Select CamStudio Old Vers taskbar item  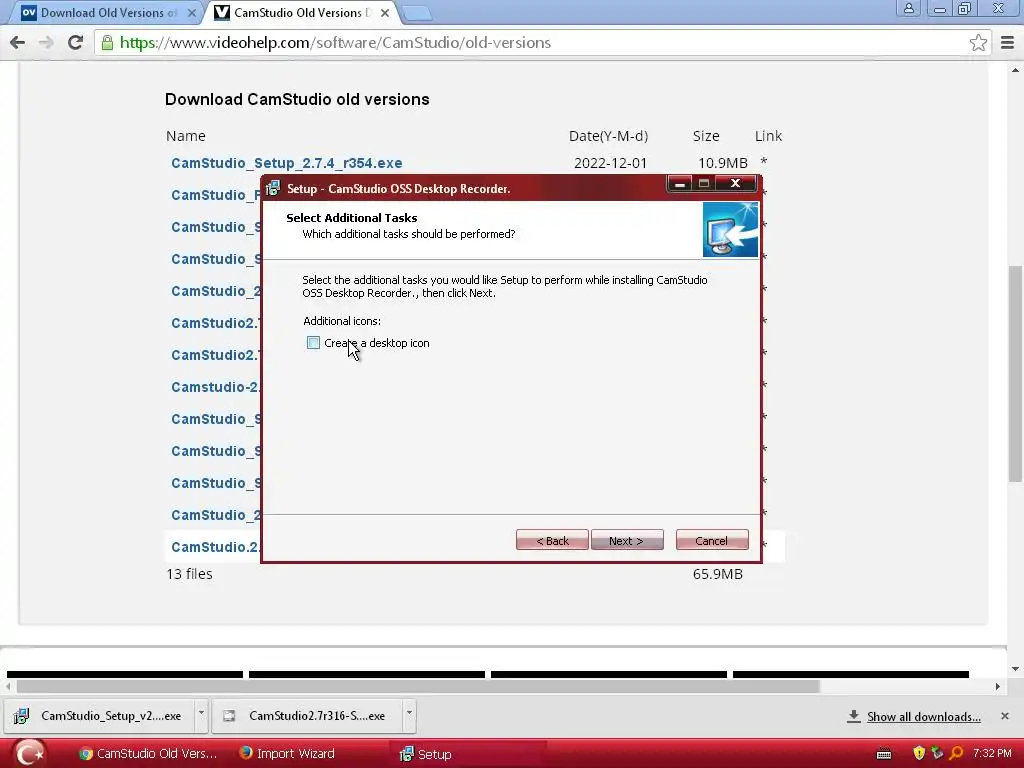148,754
